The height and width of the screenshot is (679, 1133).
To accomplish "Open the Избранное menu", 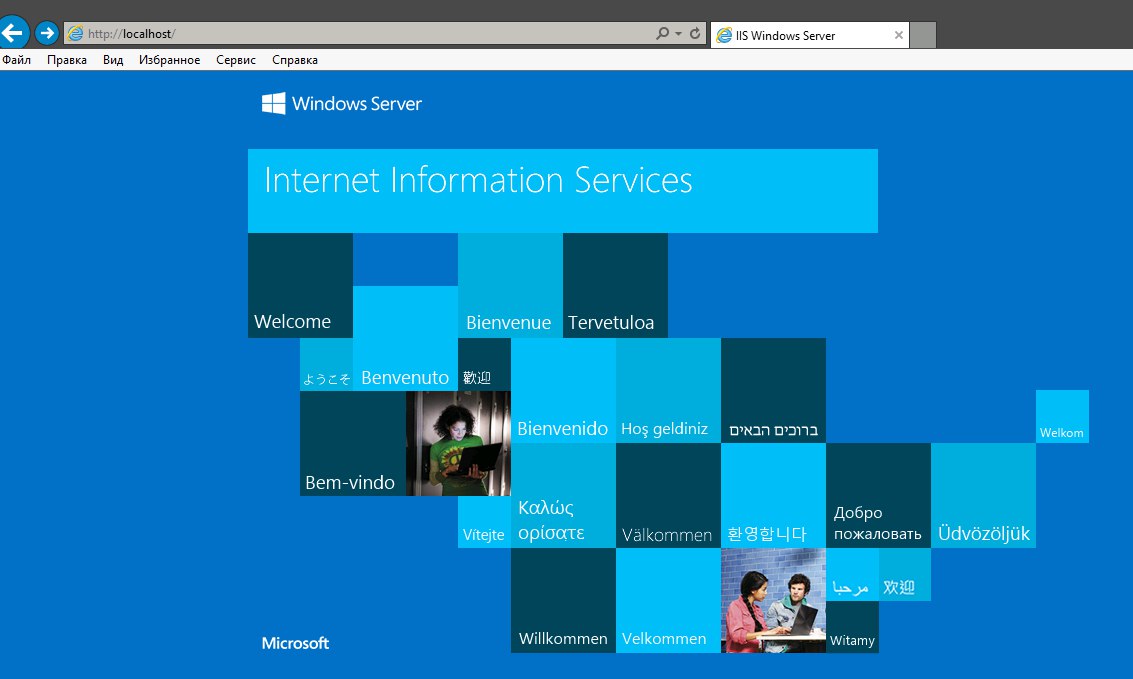I will point(169,60).
